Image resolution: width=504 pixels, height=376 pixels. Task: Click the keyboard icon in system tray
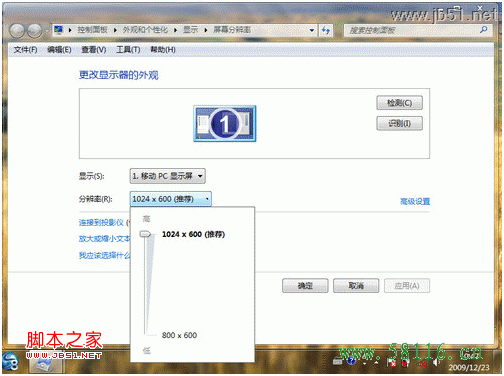pyautogui.click(x=337, y=361)
